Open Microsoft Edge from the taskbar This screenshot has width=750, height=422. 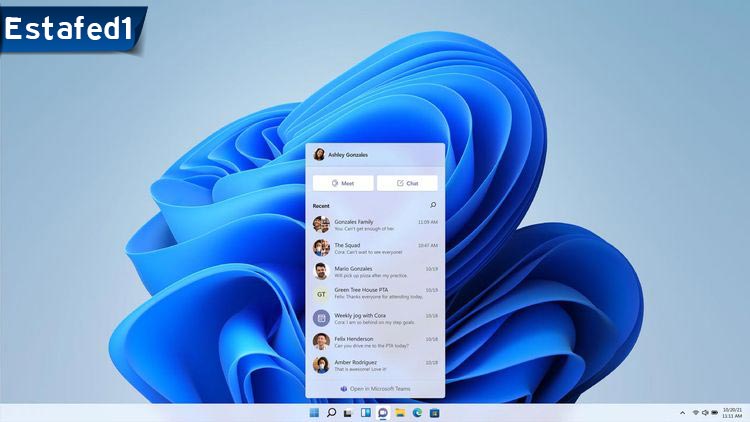tap(416, 413)
